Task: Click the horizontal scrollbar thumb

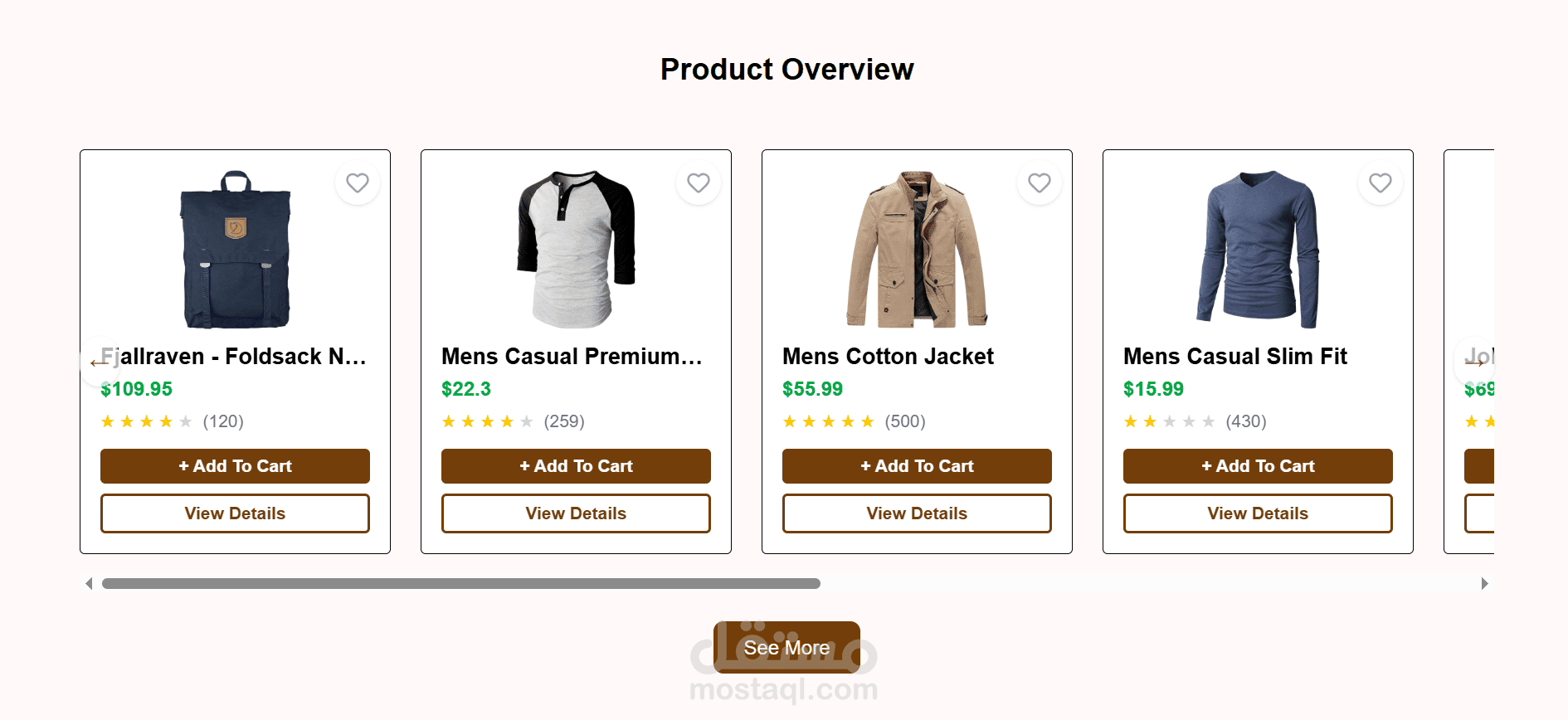Action: click(x=460, y=584)
